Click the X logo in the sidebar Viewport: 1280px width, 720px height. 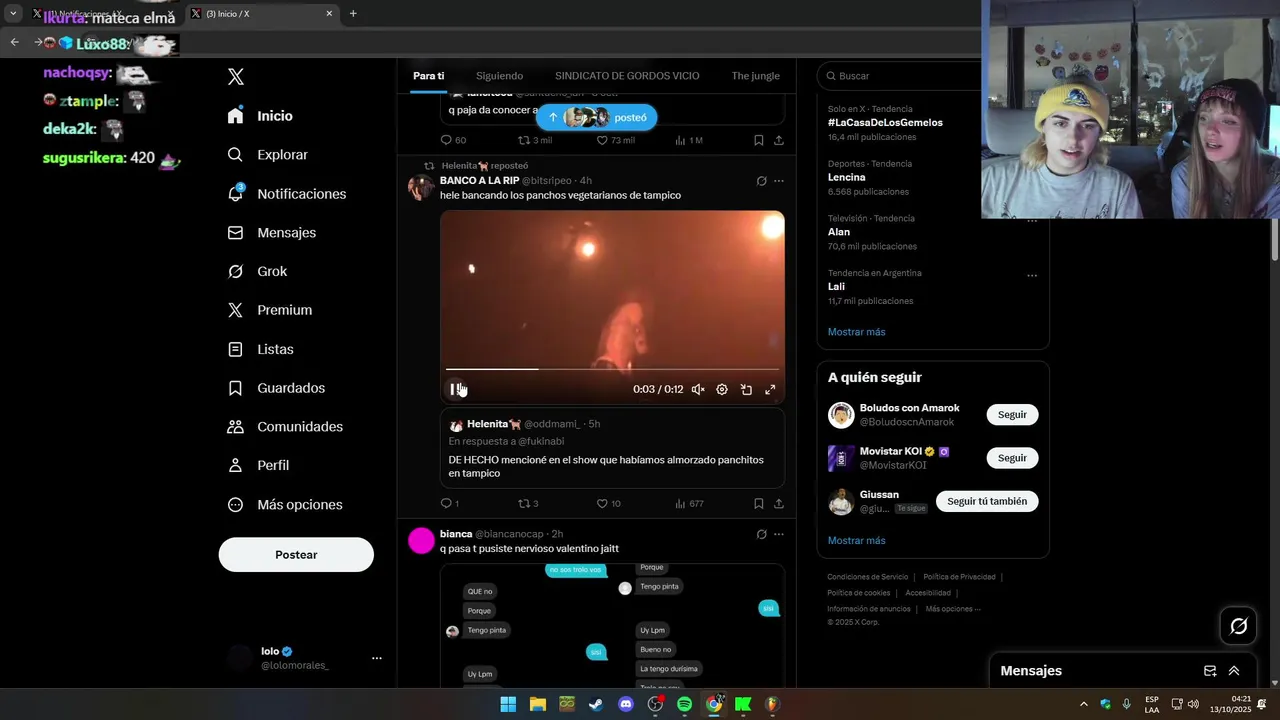click(236, 77)
